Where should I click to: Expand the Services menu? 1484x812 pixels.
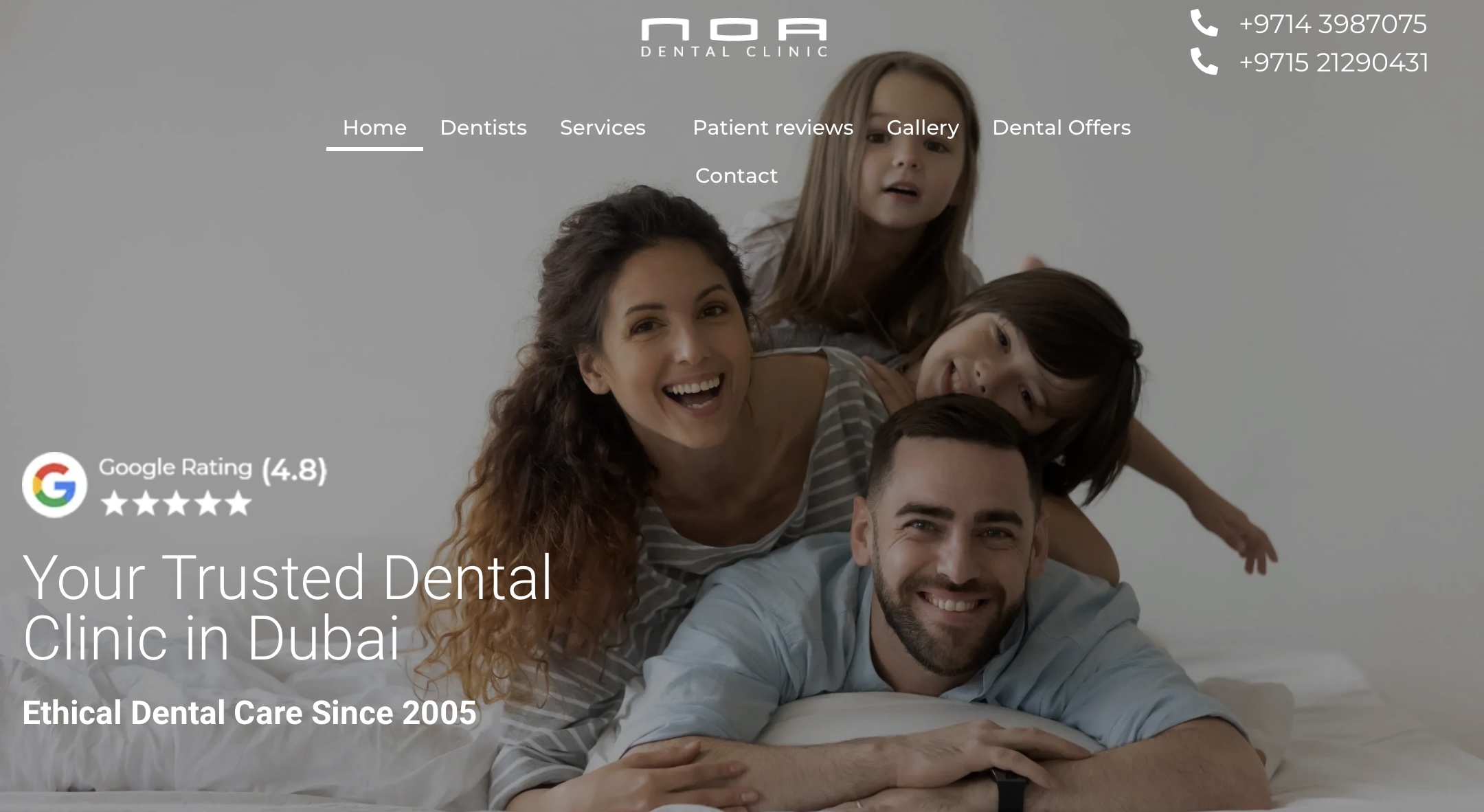(603, 128)
